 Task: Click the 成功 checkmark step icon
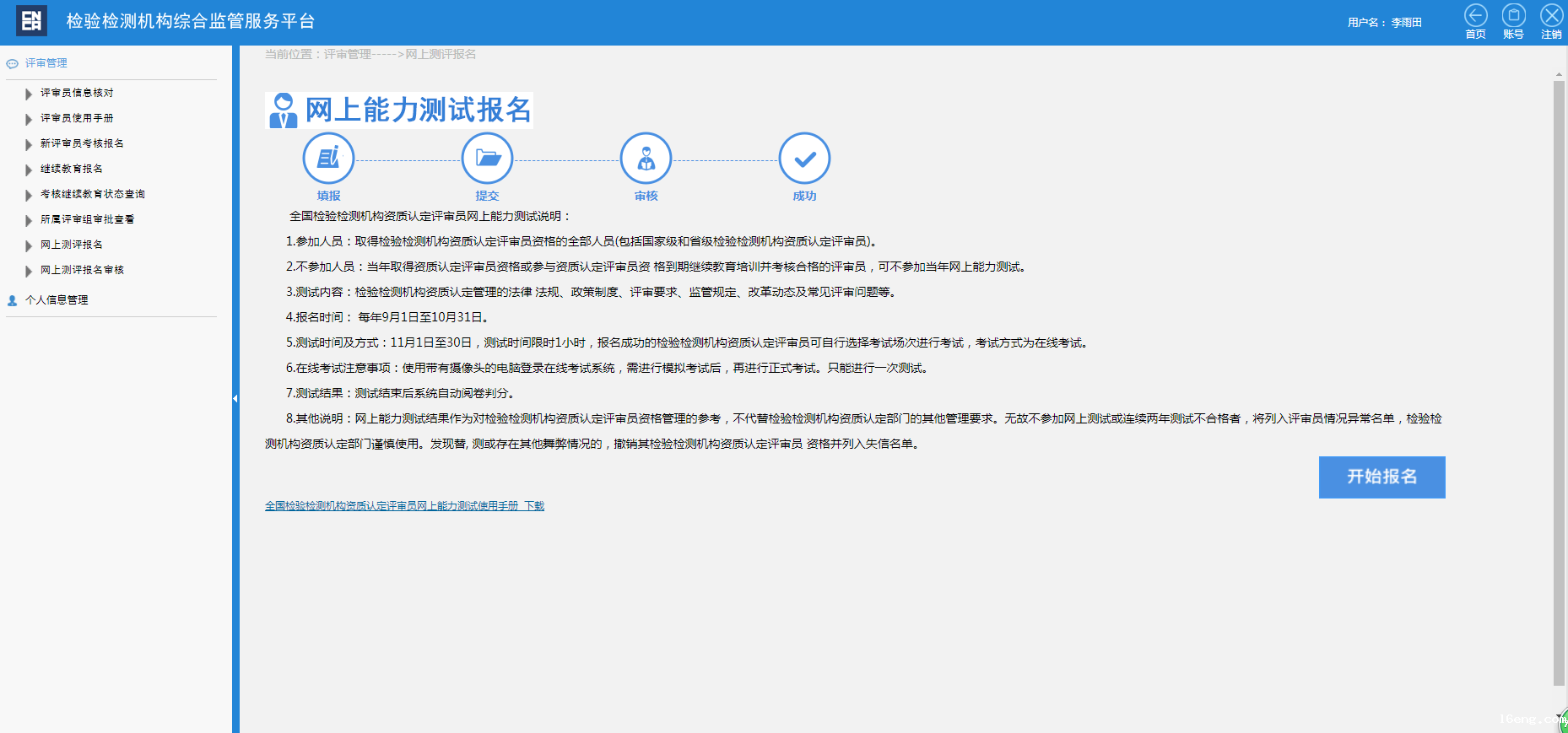click(804, 159)
